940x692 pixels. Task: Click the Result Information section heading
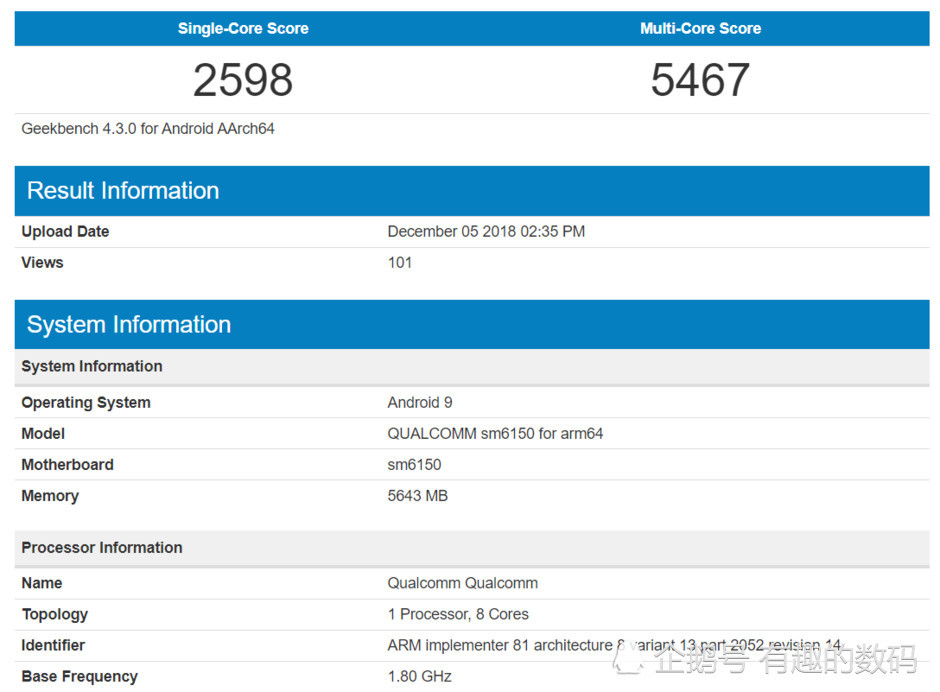(x=123, y=191)
